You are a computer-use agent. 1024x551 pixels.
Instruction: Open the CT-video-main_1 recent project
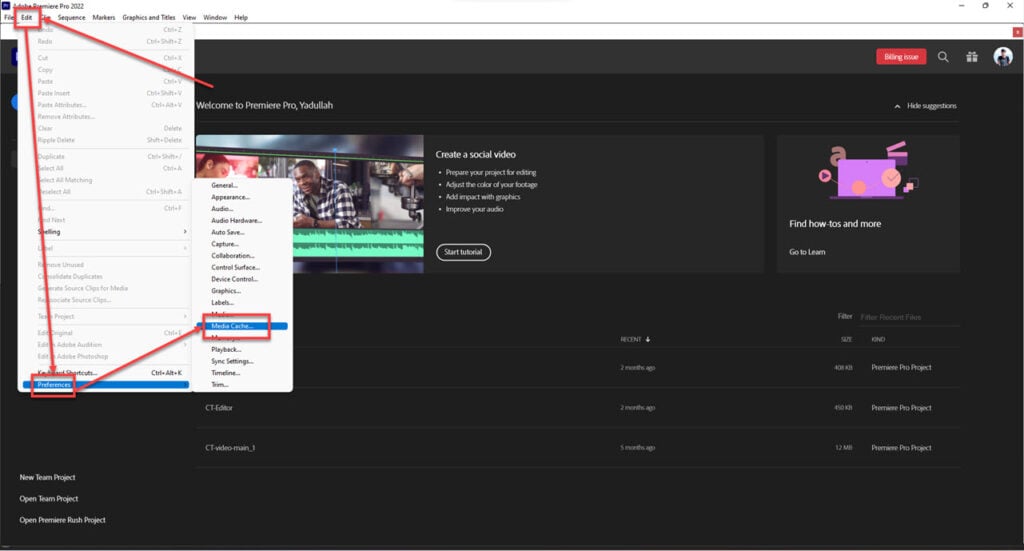[x=230, y=448]
